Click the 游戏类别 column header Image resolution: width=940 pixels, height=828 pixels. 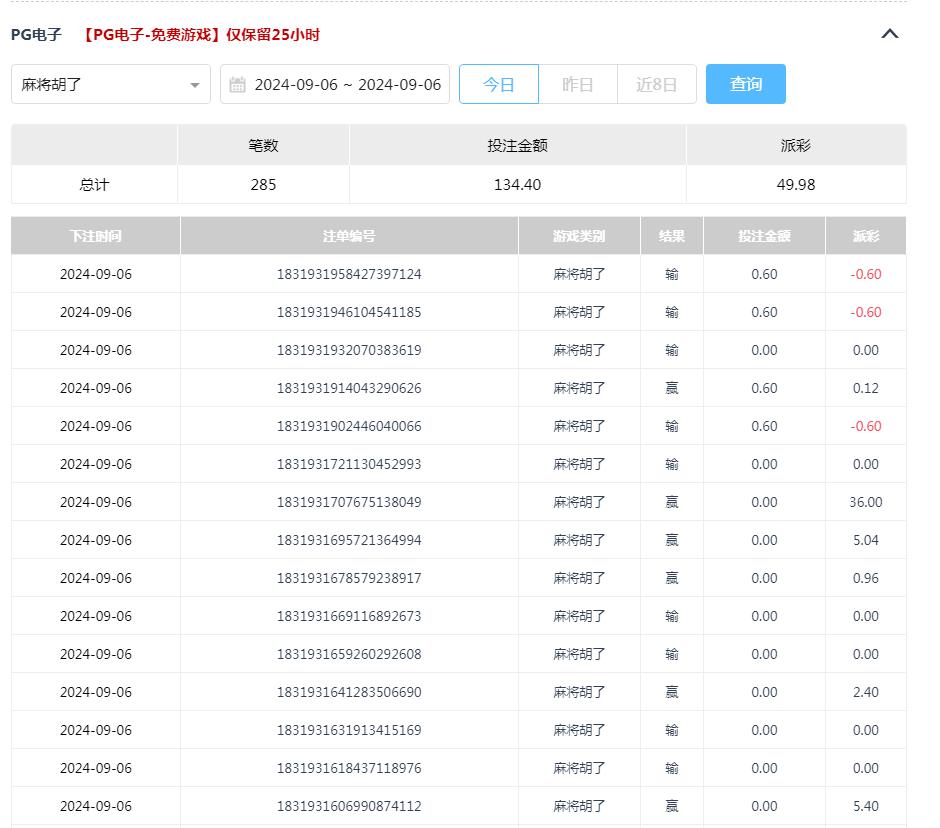tap(579, 236)
